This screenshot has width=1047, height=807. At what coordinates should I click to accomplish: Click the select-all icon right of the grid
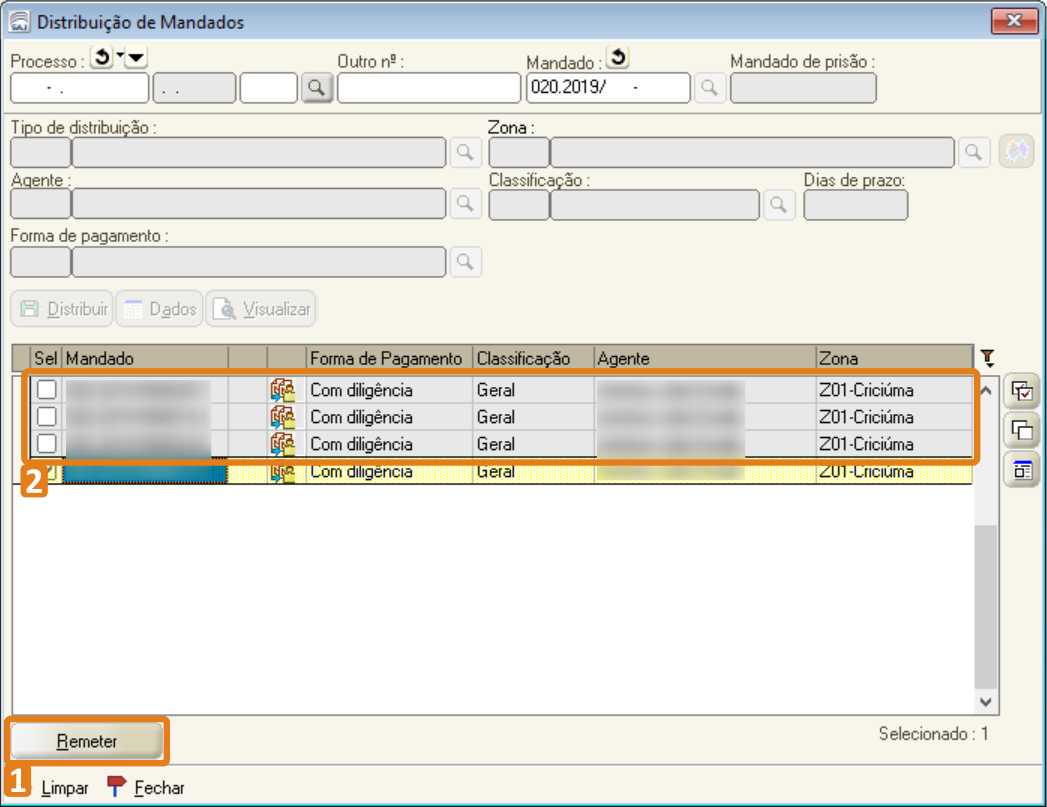click(1021, 391)
